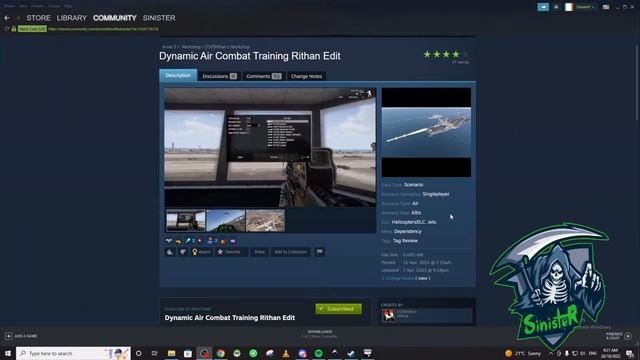Open Task View on taskbar
Image resolution: width=640 pixels, height=360 pixels.
[155, 353]
